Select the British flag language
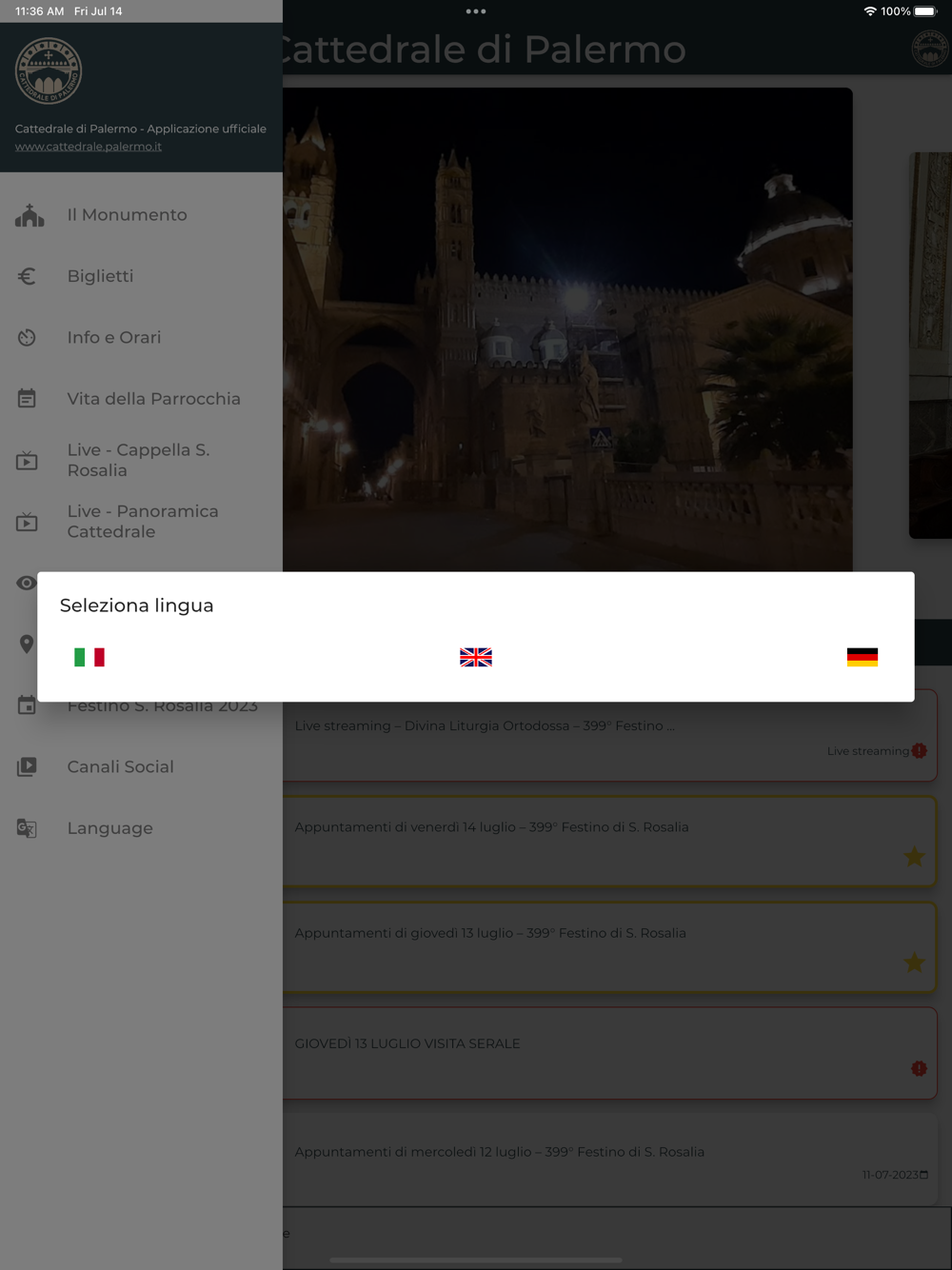 (x=476, y=657)
